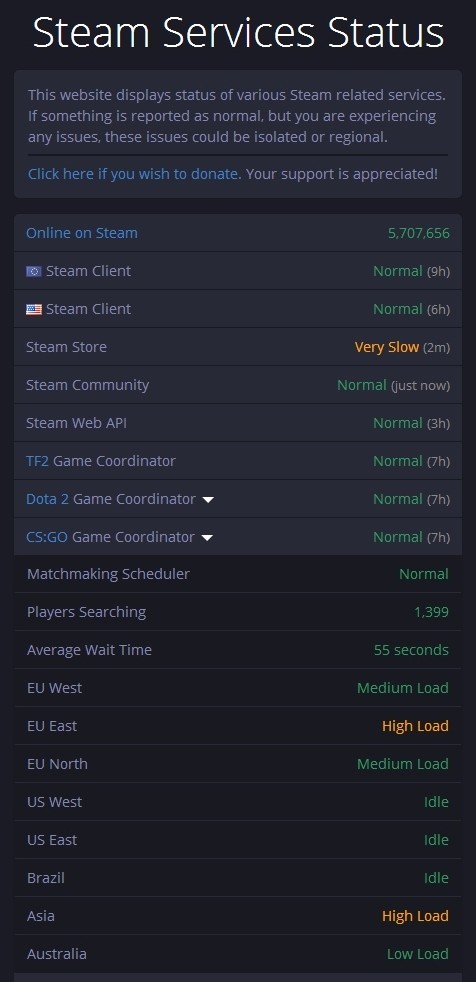Expand the Dota 2 Game Coordinator arrow
The height and width of the screenshot is (982, 476).
click(x=208, y=500)
